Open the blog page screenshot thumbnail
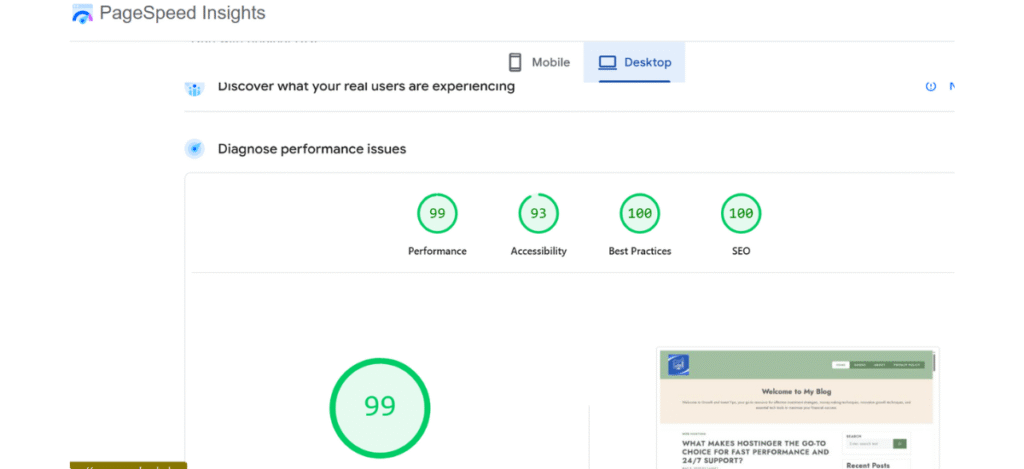The image size is (1024, 469). point(797,408)
